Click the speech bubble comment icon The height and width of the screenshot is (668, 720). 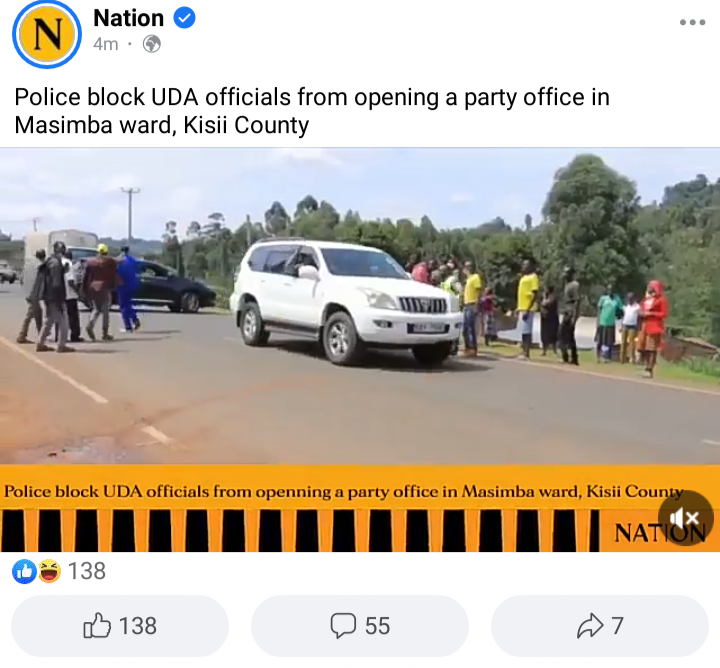[x=343, y=626]
